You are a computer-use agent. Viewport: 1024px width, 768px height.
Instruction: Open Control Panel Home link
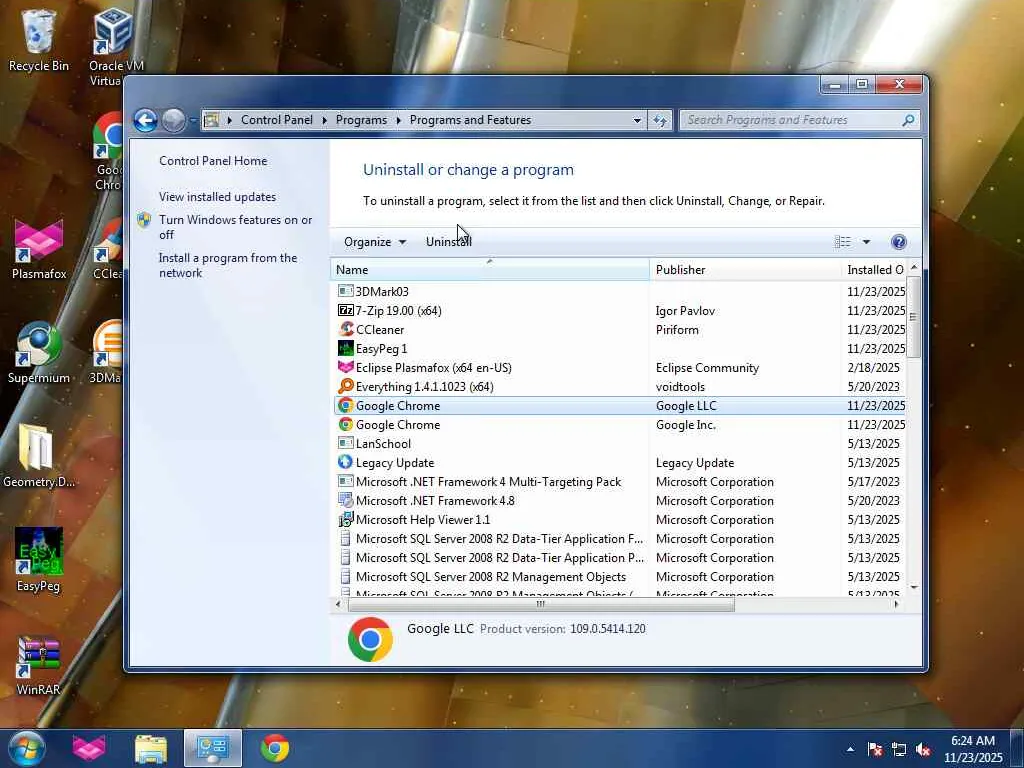(213, 161)
